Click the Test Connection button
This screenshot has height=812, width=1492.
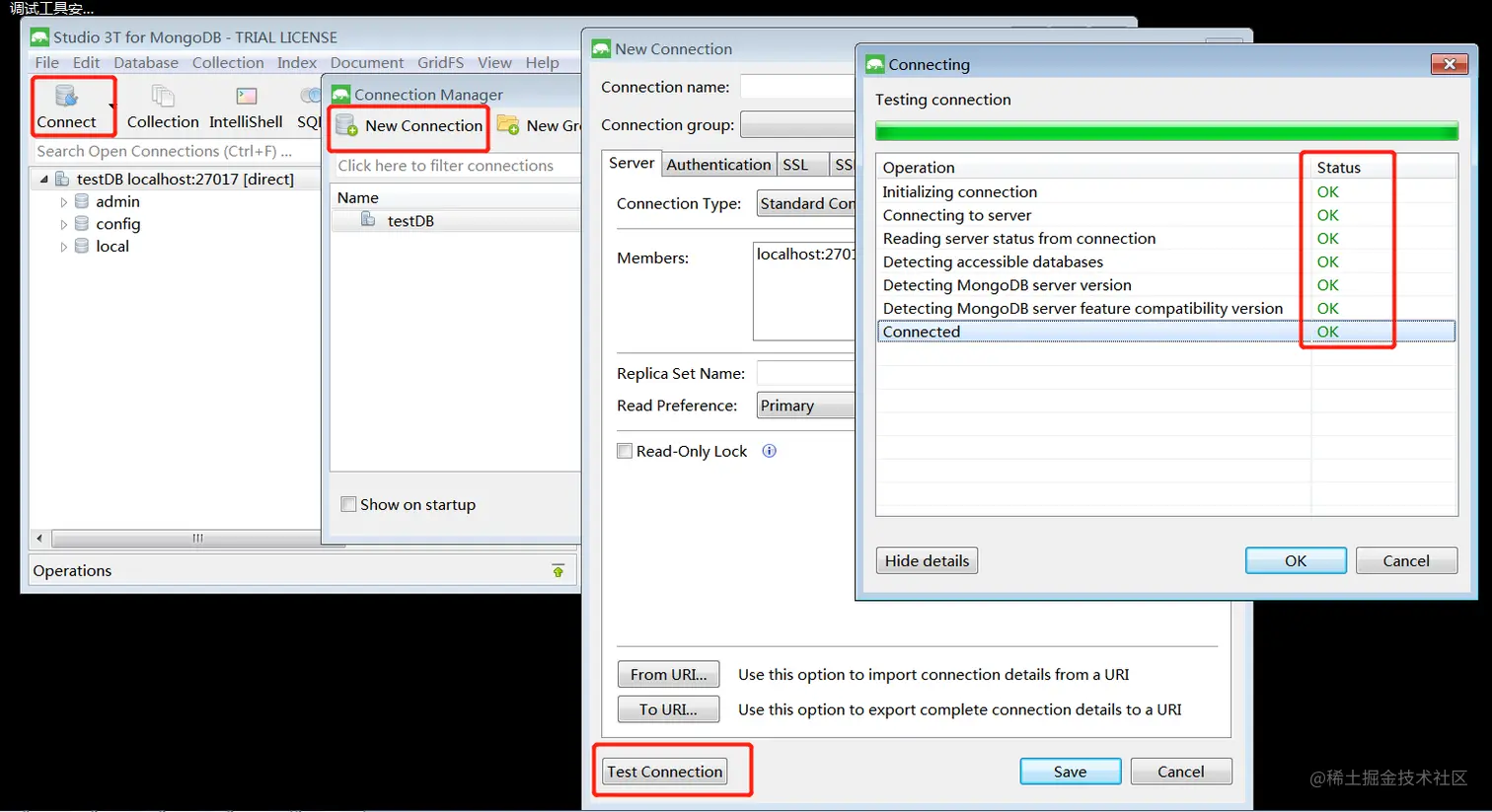coord(665,772)
